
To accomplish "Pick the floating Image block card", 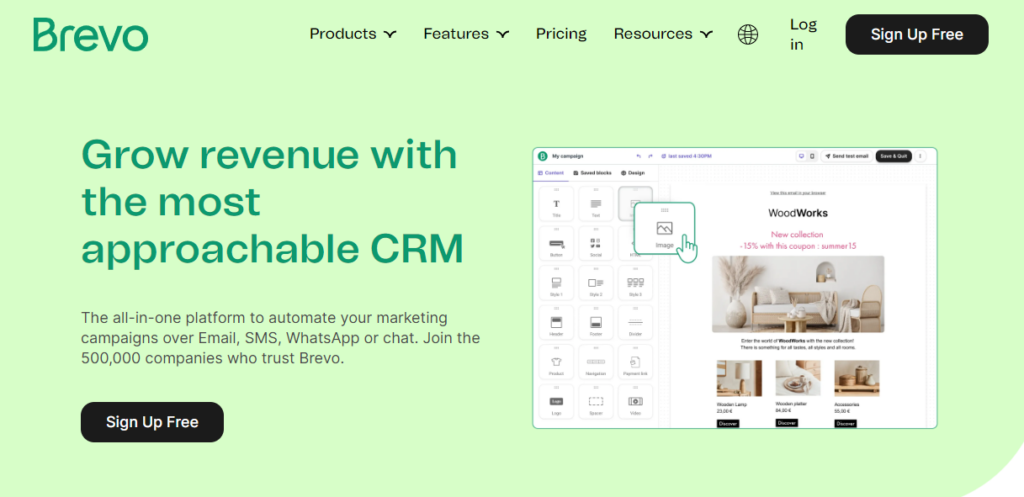I will pos(664,230).
